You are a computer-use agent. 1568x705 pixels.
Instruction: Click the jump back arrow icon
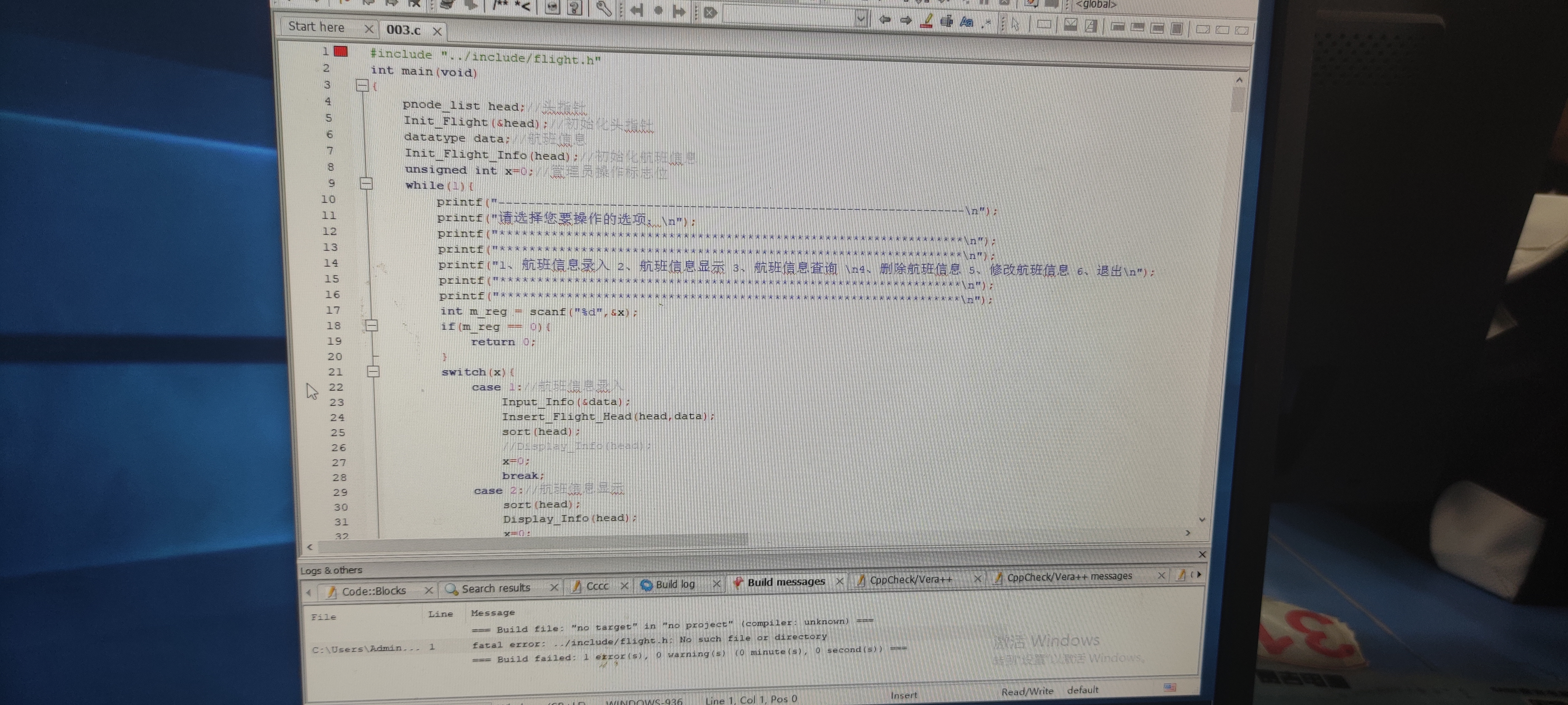pos(637,11)
